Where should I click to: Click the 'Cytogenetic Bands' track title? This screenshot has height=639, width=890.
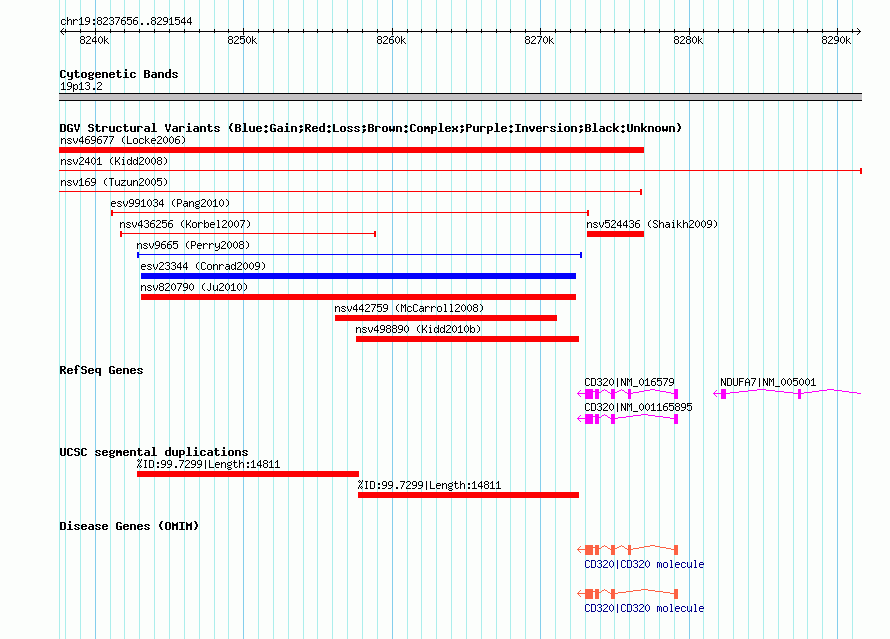point(119,74)
